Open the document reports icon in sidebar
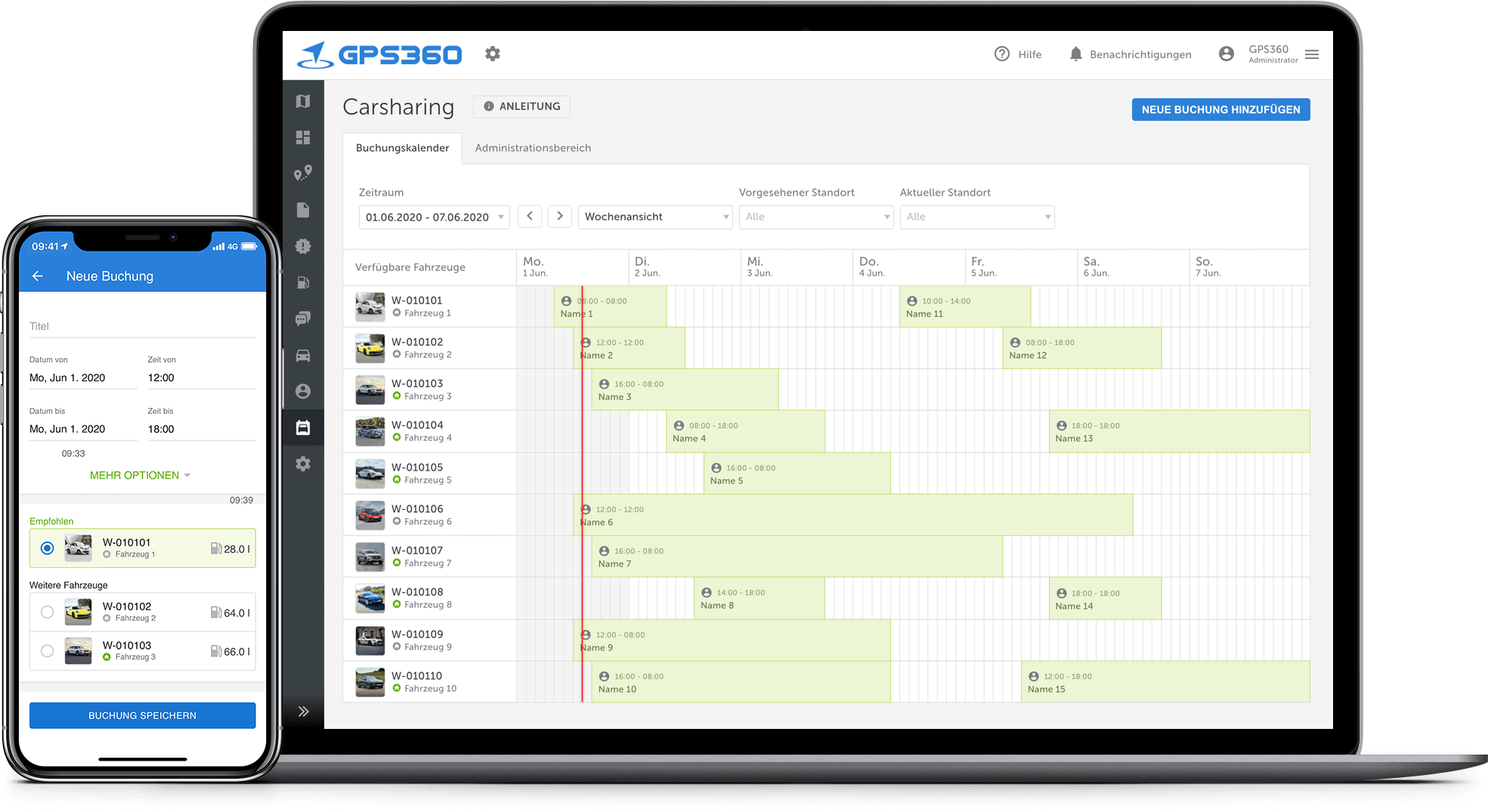Image resolution: width=1488 pixels, height=812 pixels. (303, 210)
